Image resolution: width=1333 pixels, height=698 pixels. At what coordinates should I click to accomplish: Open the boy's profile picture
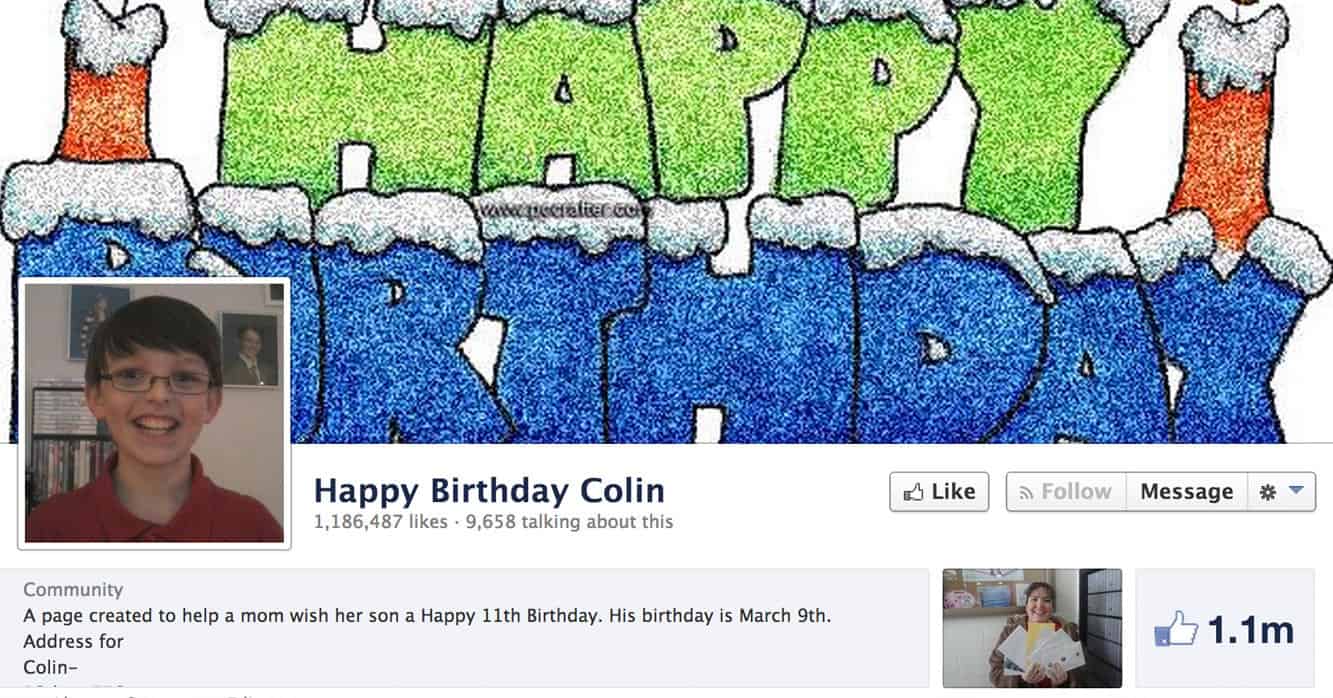(x=154, y=413)
